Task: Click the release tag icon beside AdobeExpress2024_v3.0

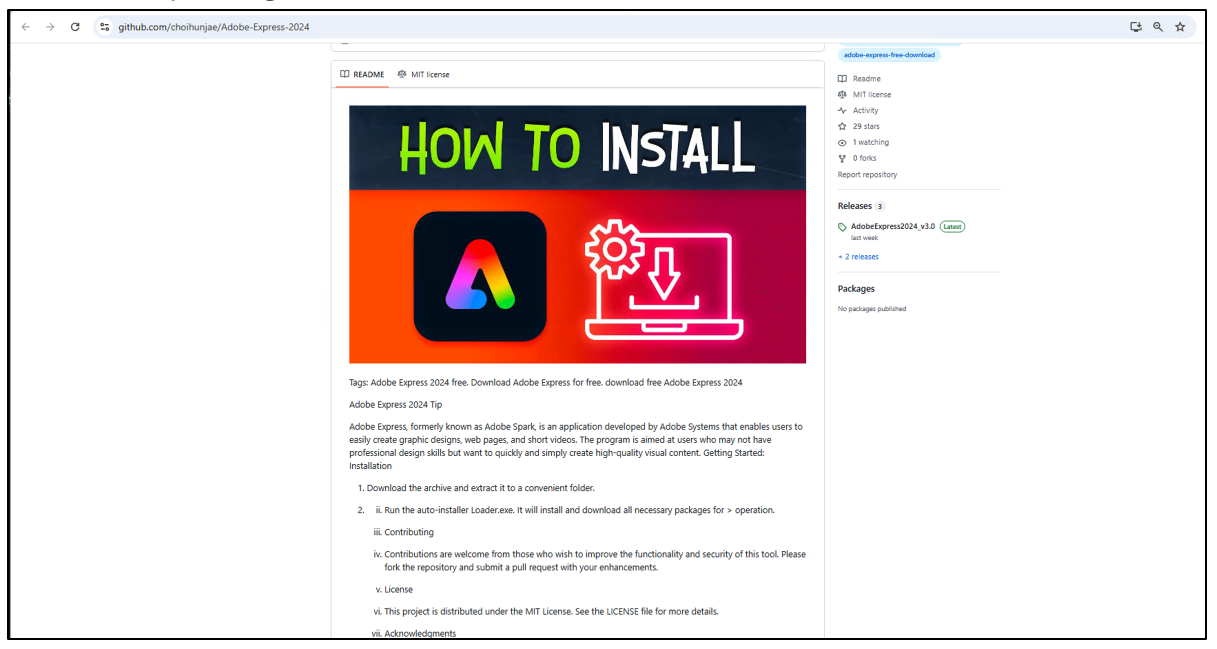Action: (842, 227)
